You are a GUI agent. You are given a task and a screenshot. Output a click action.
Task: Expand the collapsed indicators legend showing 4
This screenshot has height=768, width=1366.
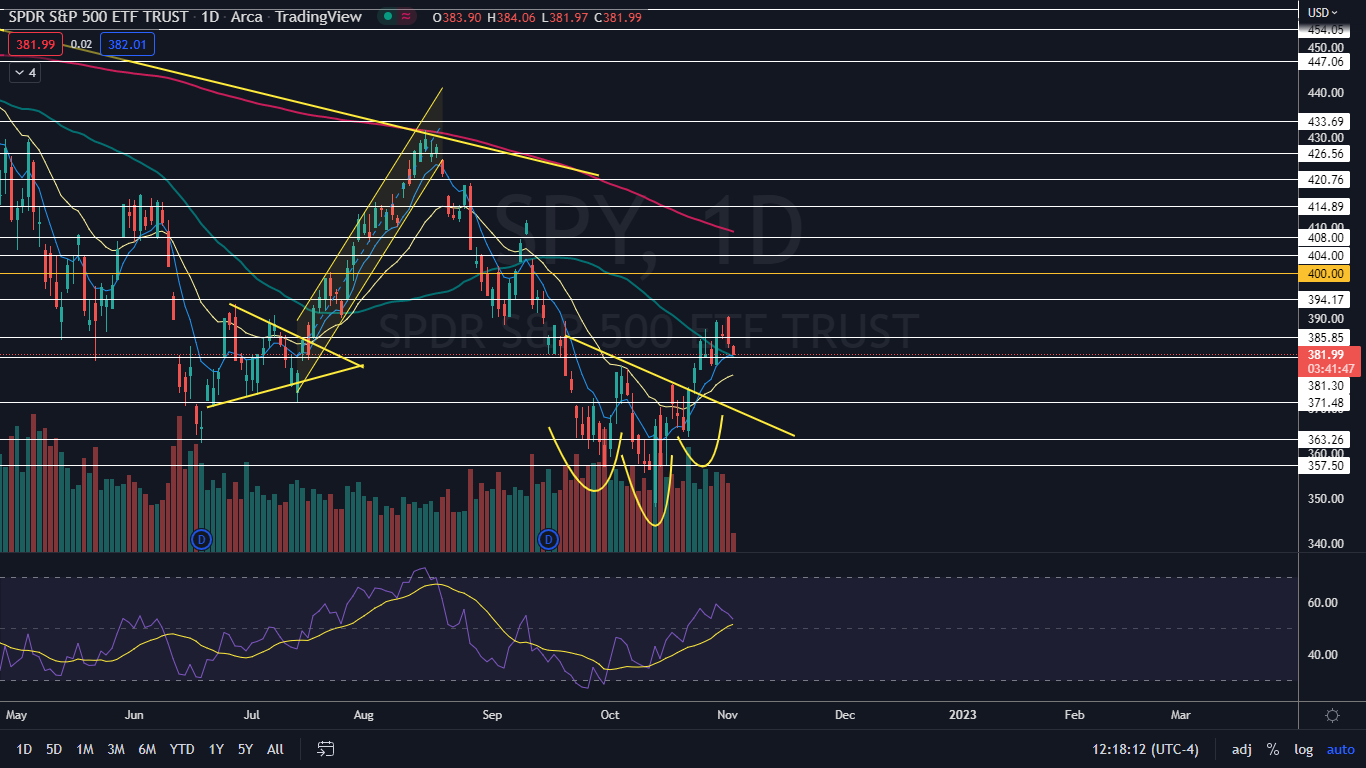24,73
